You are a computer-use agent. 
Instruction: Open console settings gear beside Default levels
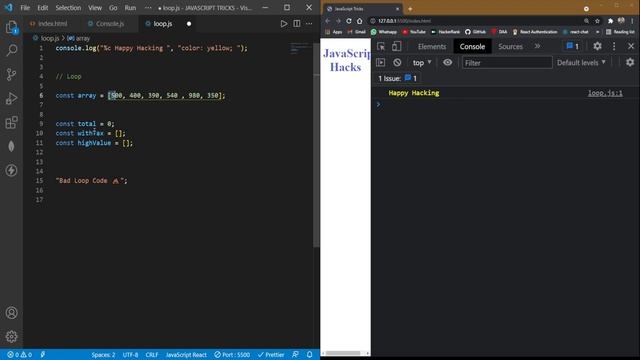630,62
